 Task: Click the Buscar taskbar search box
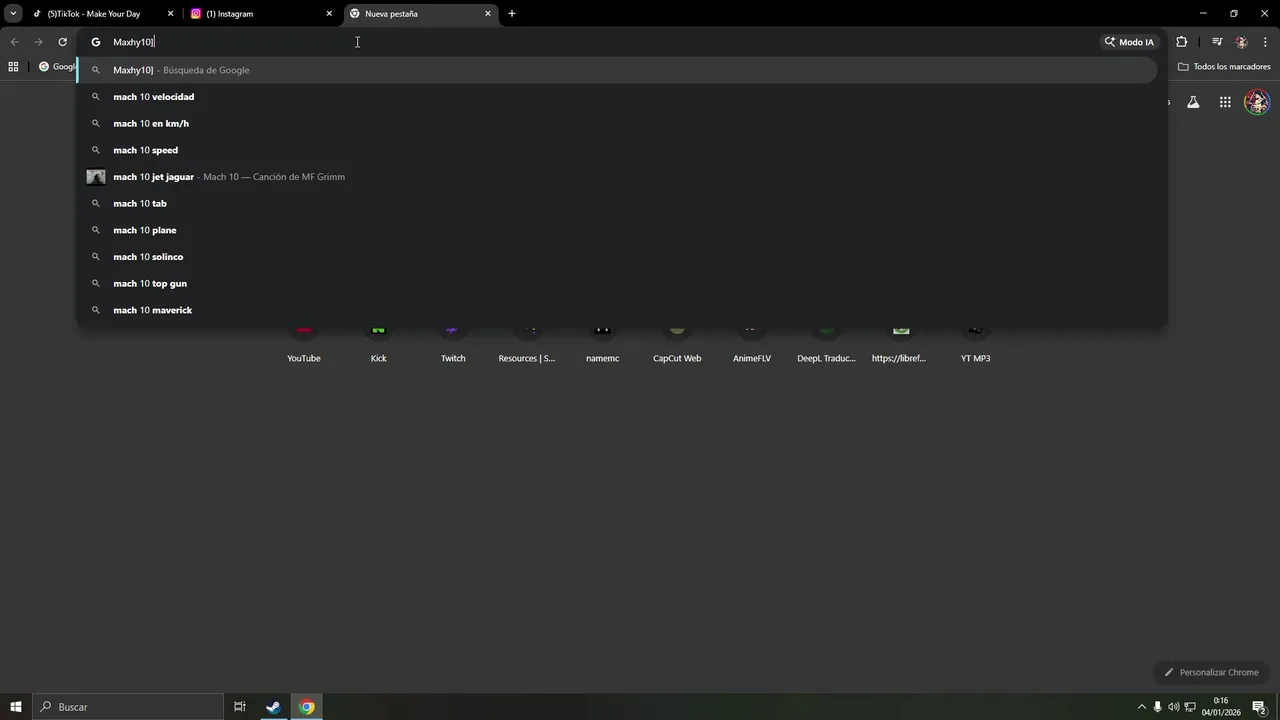pos(127,707)
